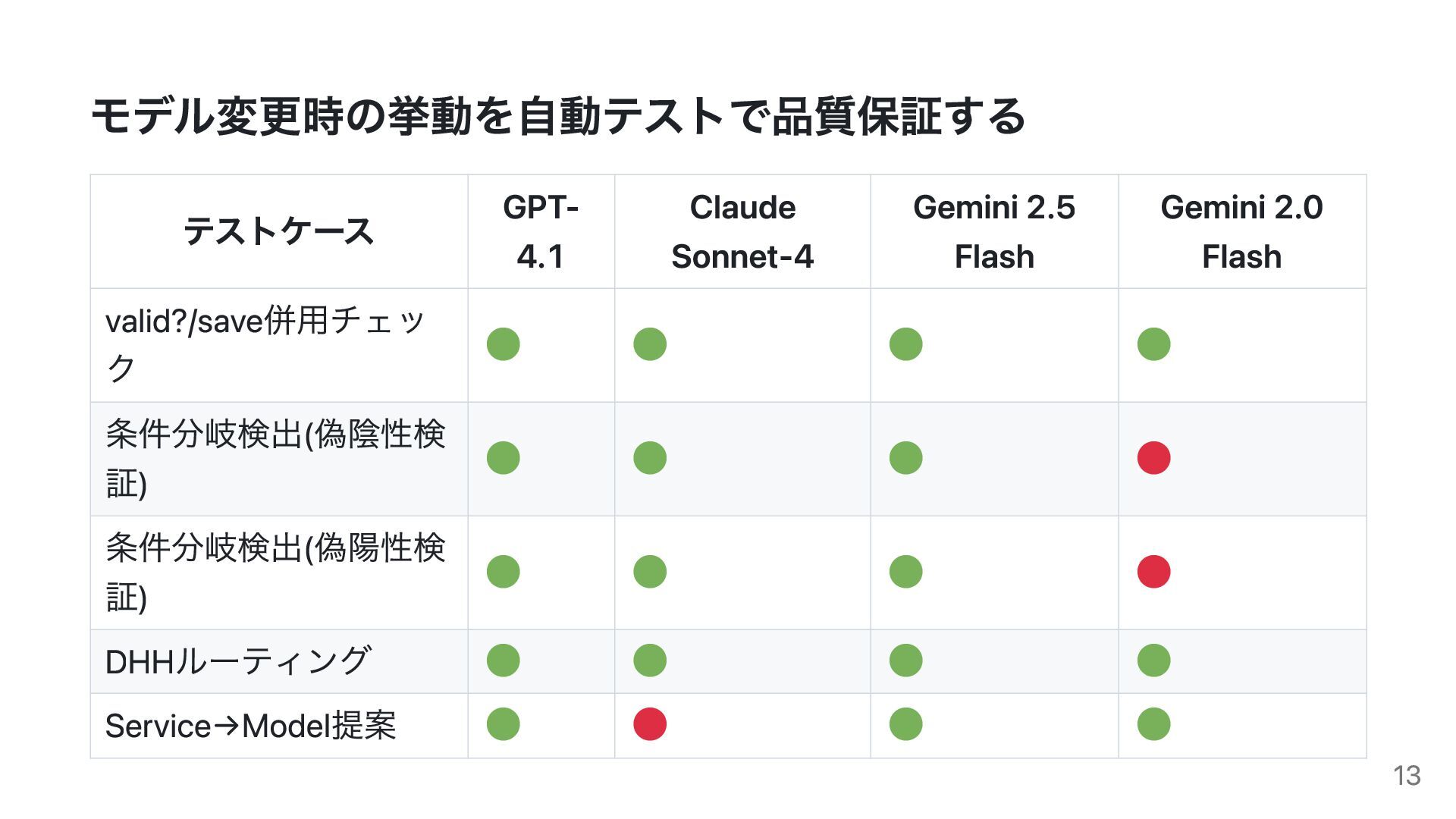Click red dot for Claude Sonnet-4 Service→Model row
The width and height of the screenshot is (1456, 819).
coord(650,724)
